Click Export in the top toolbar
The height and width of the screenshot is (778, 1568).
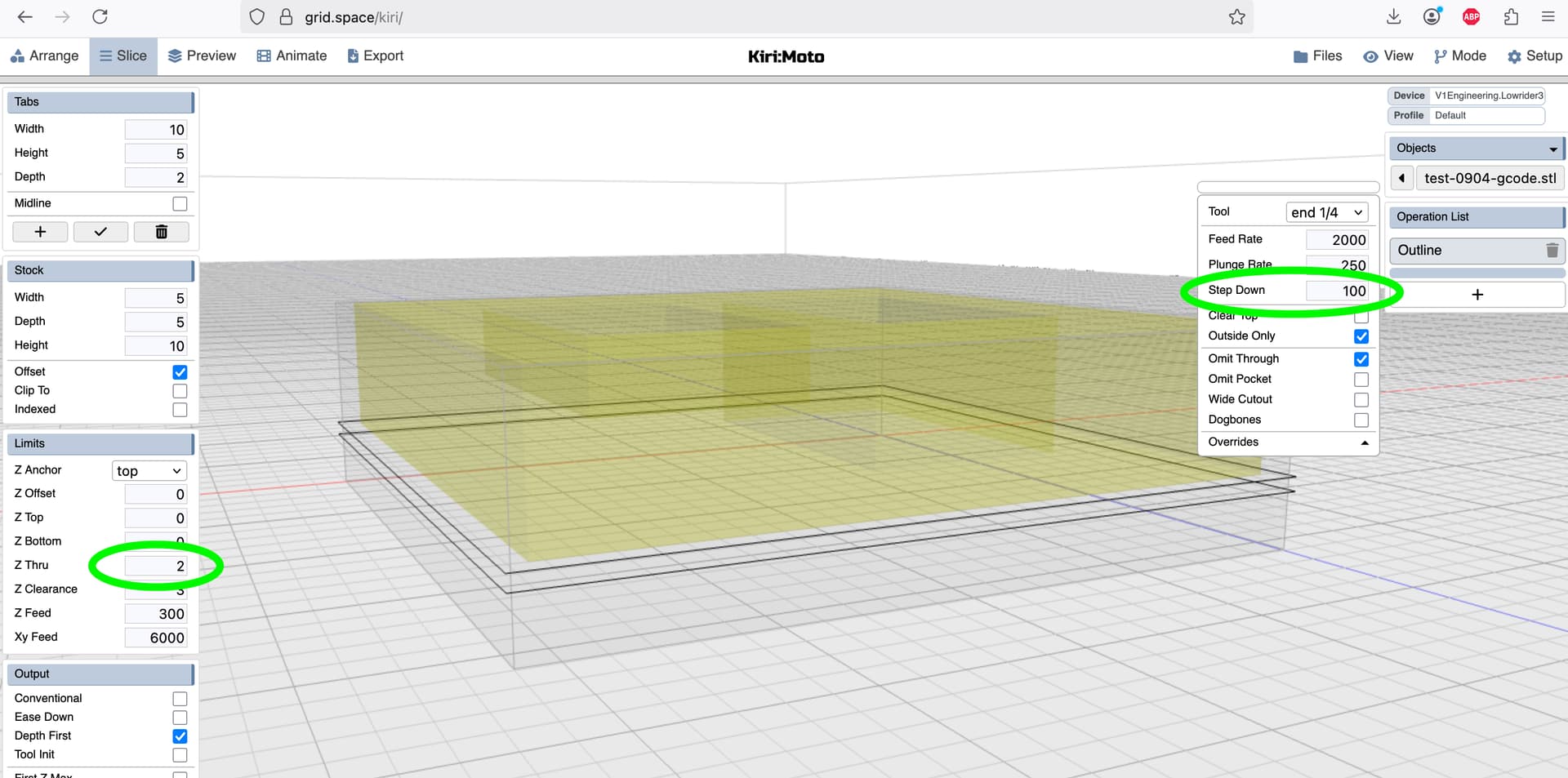pos(375,56)
